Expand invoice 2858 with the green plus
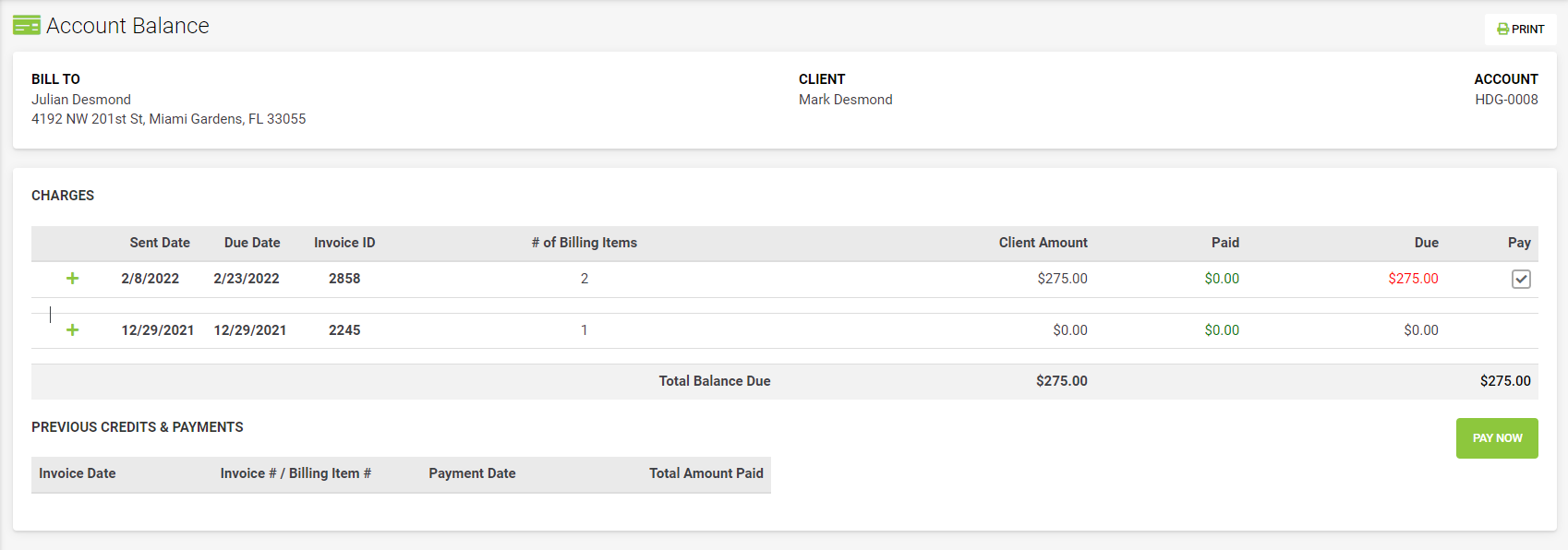The height and width of the screenshot is (550, 1568). coord(72,279)
